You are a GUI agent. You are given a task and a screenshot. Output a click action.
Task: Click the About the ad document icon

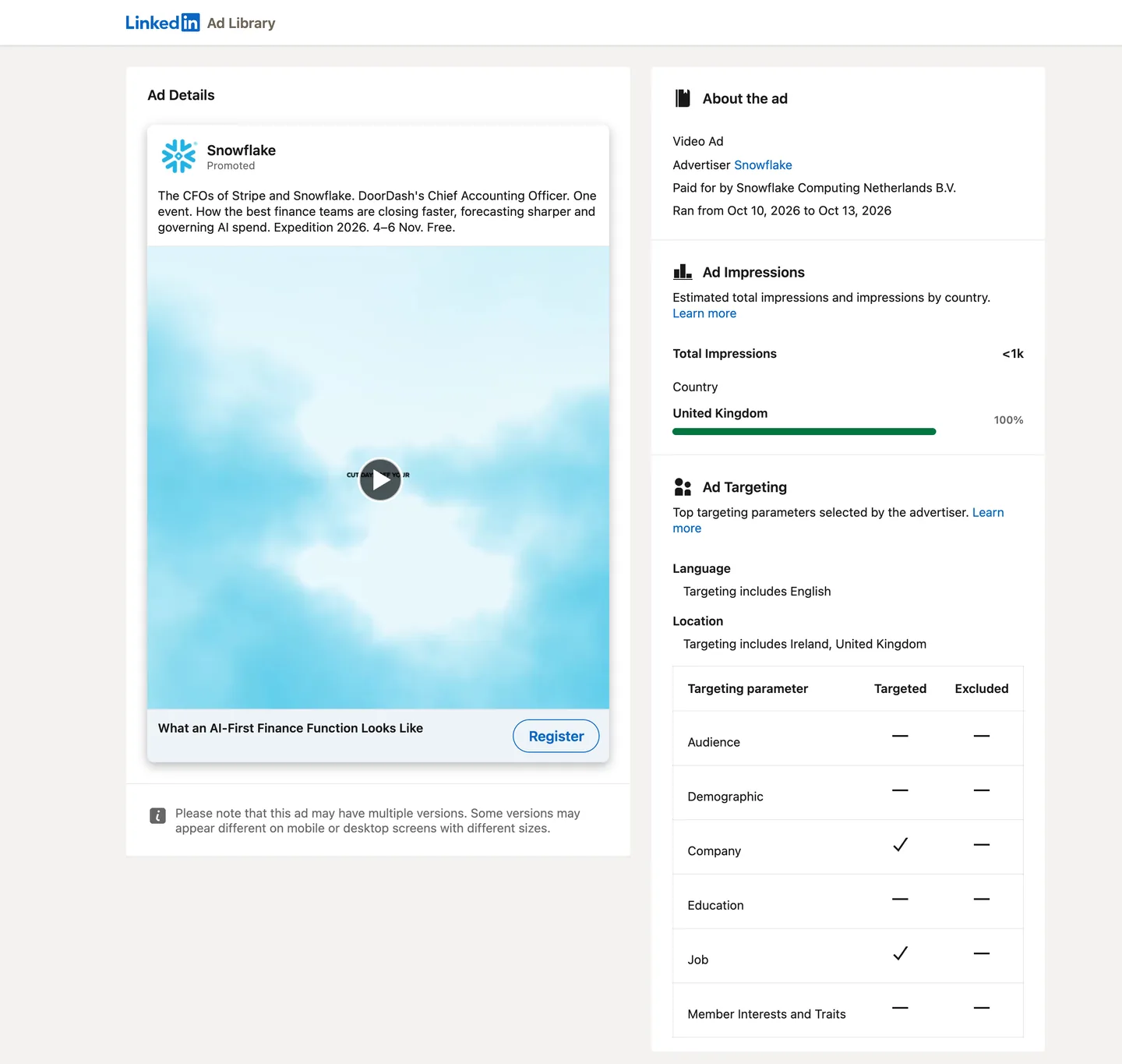point(683,98)
